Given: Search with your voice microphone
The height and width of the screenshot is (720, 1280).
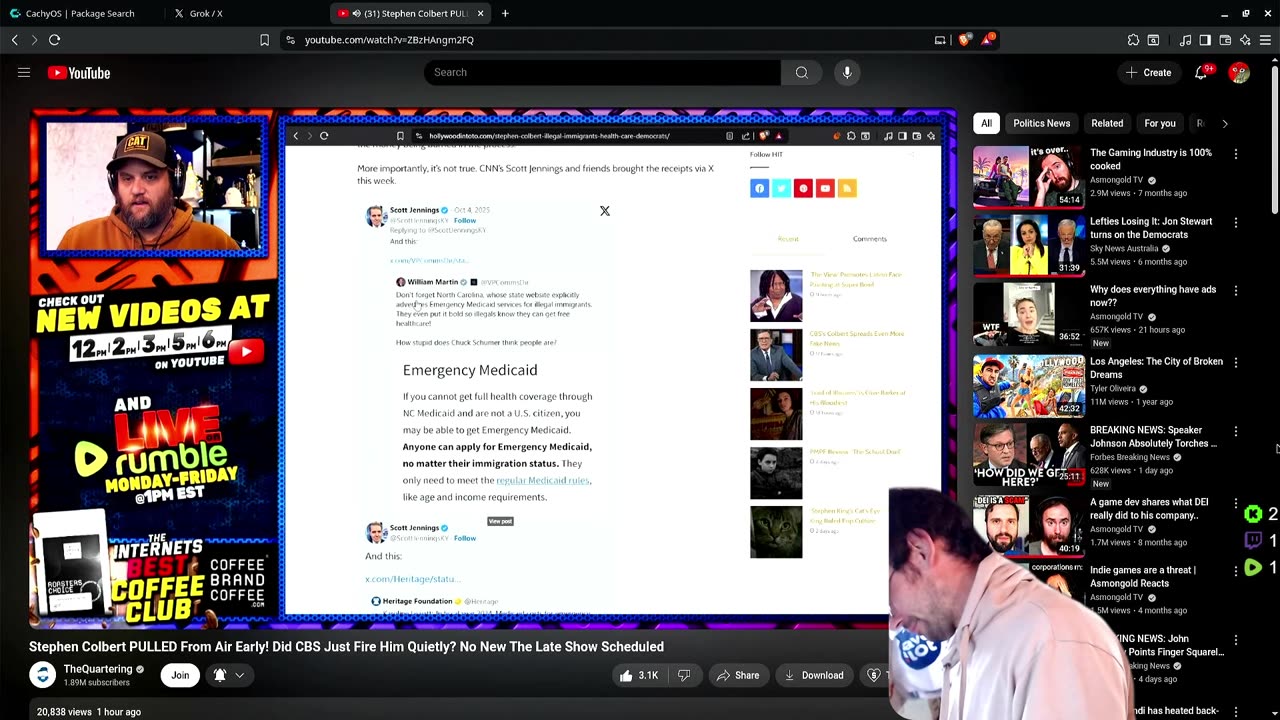Looking at the screenshot, I should pos(847,72).
